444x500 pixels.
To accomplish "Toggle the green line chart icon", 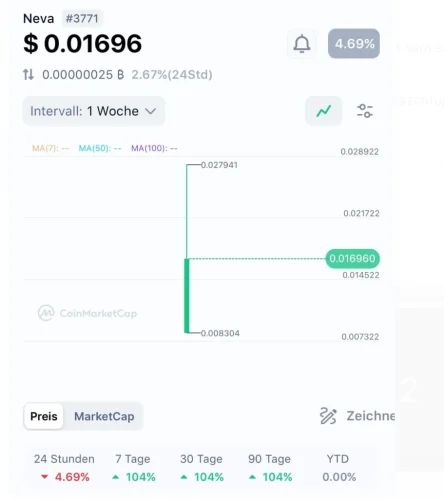I will 324,111.
